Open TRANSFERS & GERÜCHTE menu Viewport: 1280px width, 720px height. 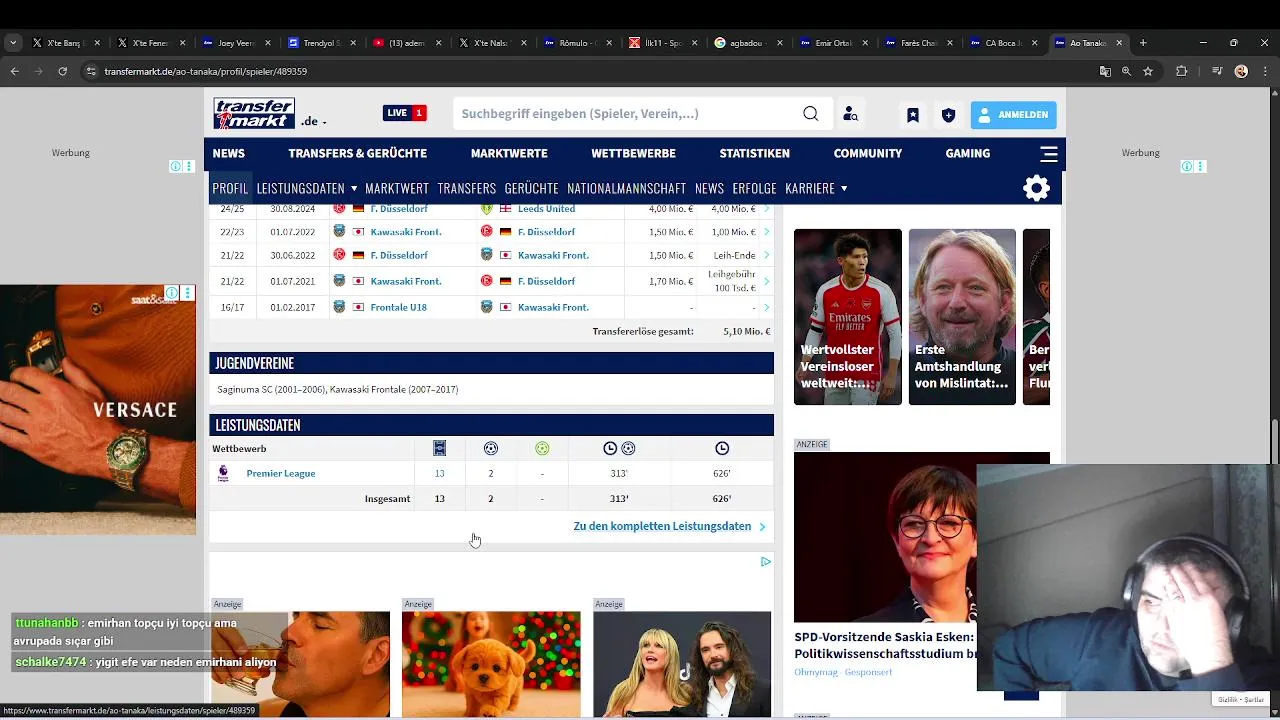pos(357,153)
